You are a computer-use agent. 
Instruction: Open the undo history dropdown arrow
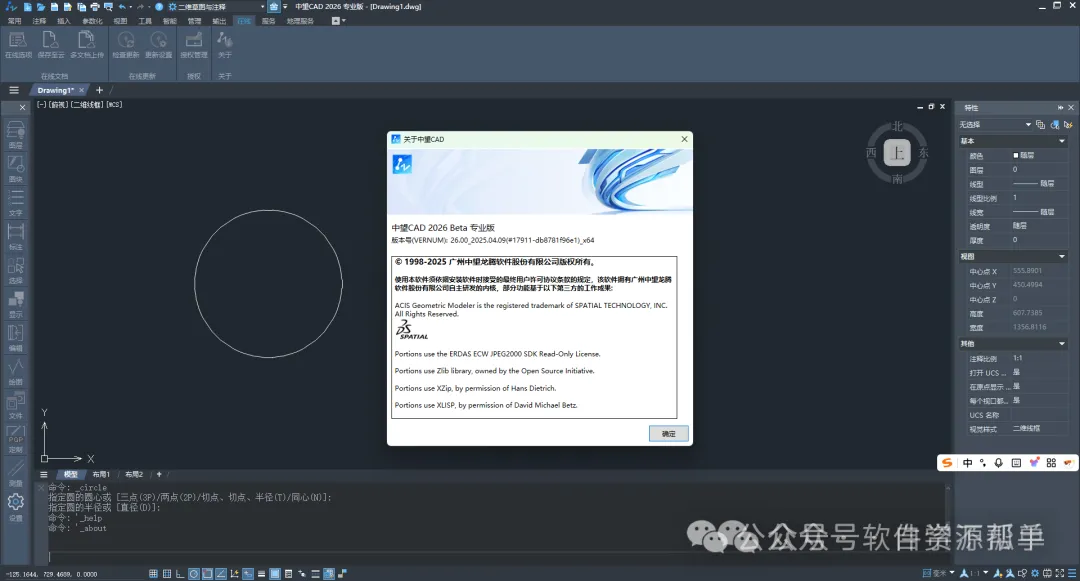point(131,7)
